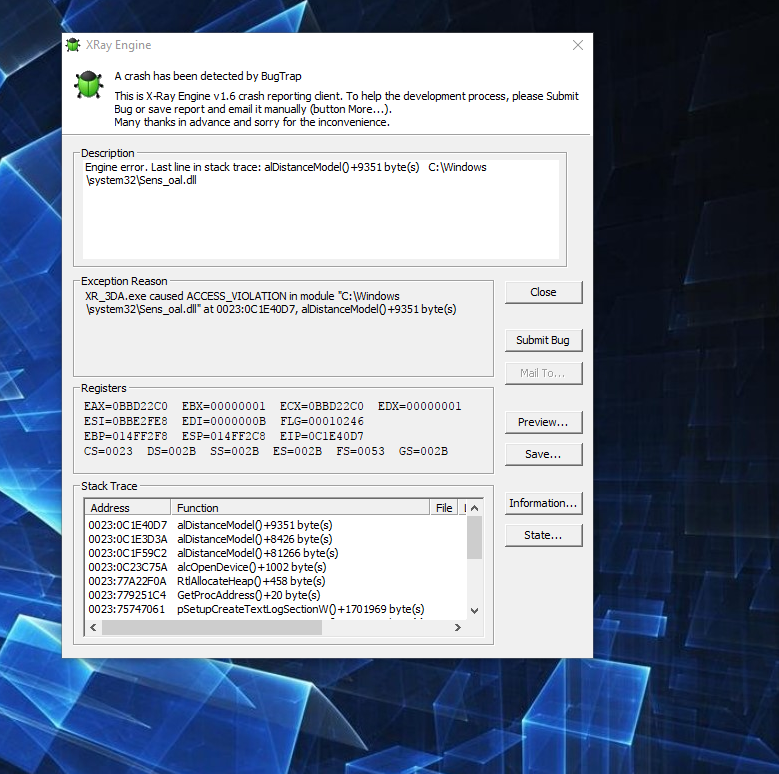This screenshot has height=774, width=779.
Task: Select the alDistanceModel()+8426 stack row
Action: (x=276, y=539)
